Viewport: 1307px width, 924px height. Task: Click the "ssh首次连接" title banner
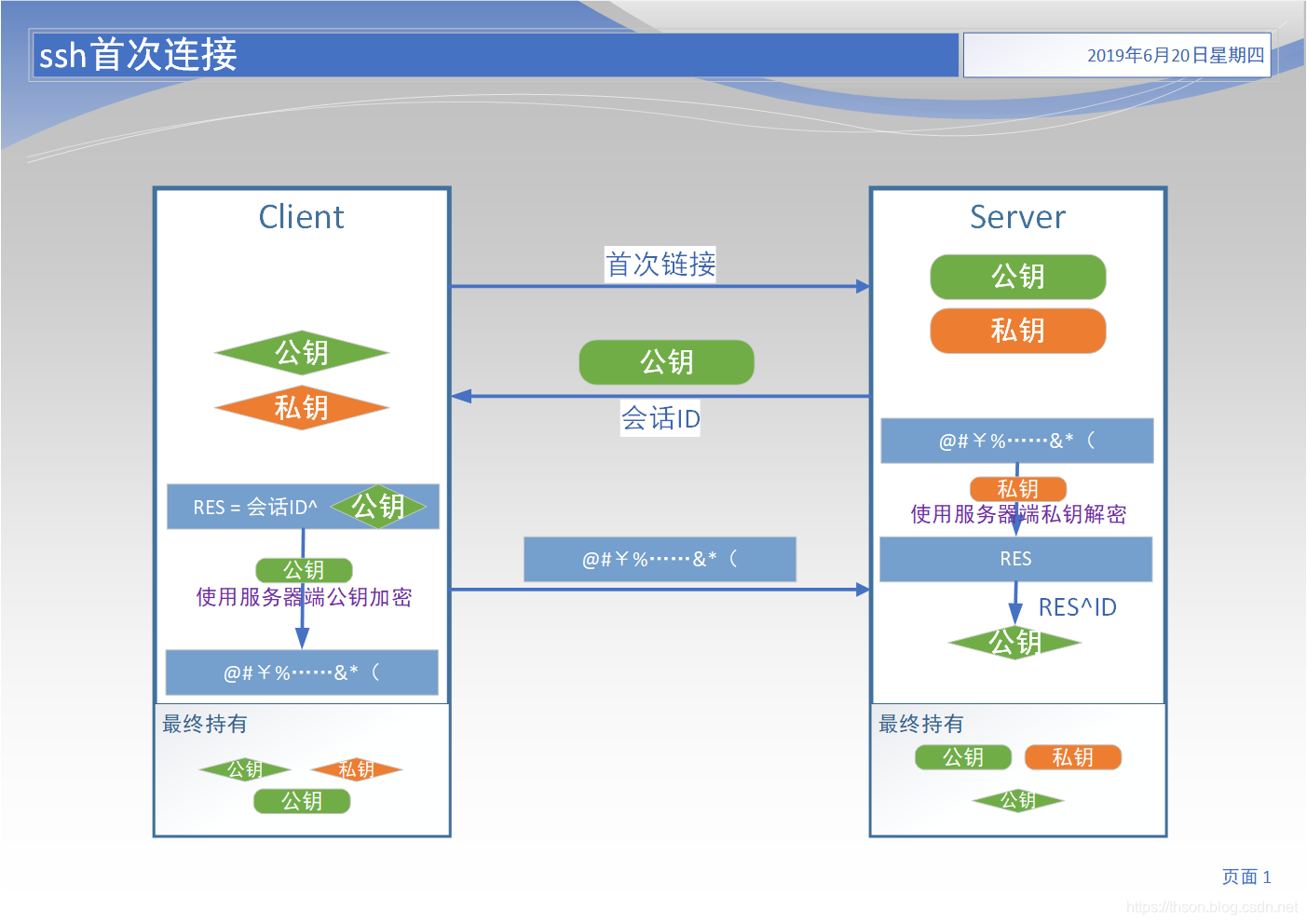coord(496,55)
